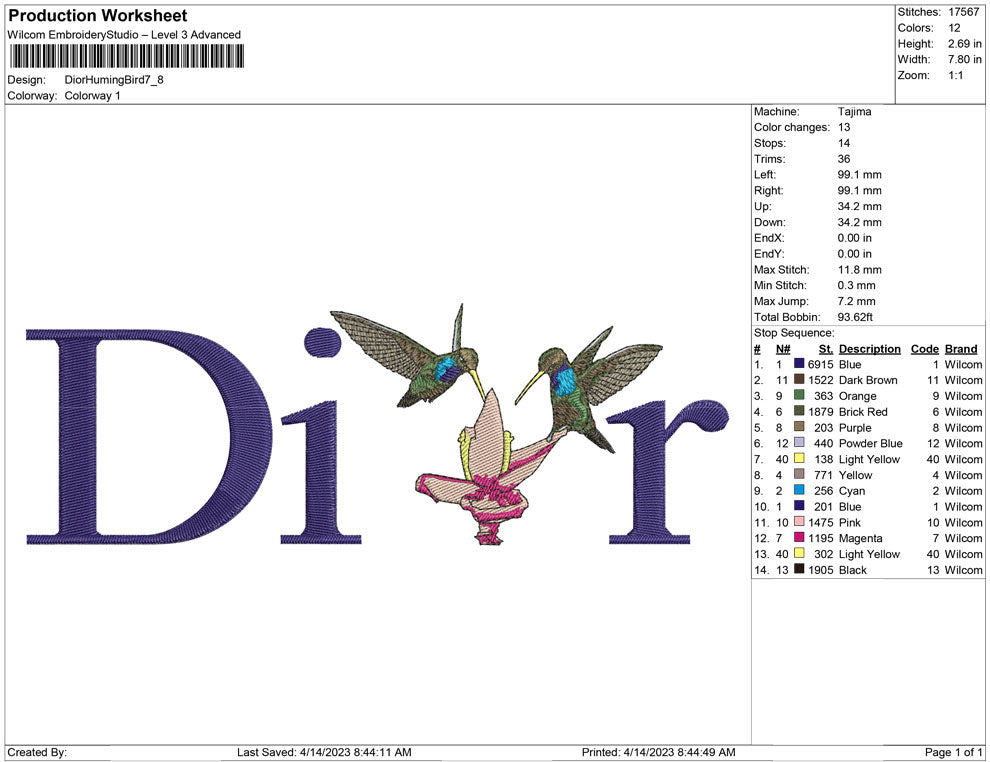Click the Code column header
The image size is (990, 762).
click(x=925, y=348)
